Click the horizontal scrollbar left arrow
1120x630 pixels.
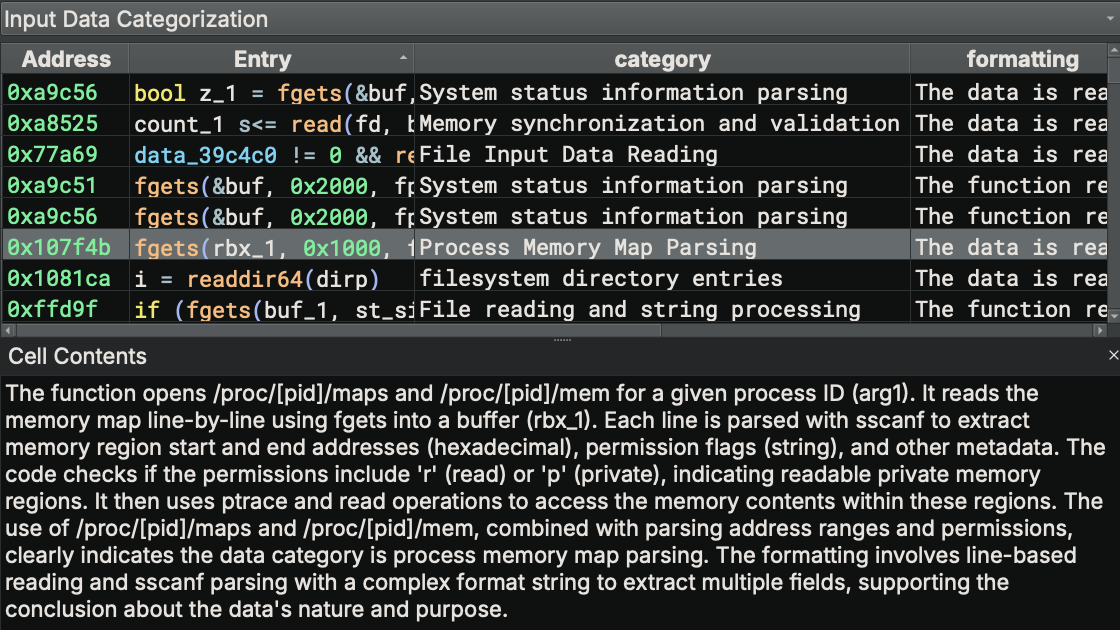click(8, 330)
